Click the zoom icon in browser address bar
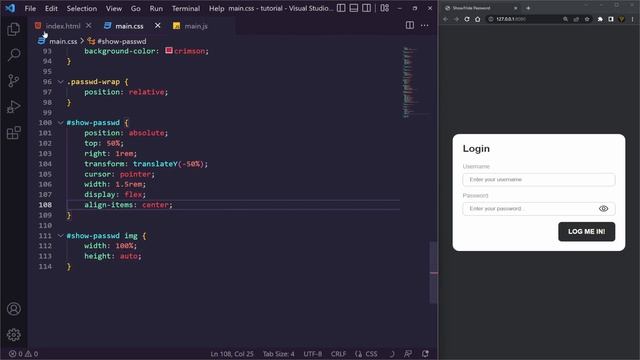Image resolution: width=640 pixels, height=360 pixels. point(565,19)
